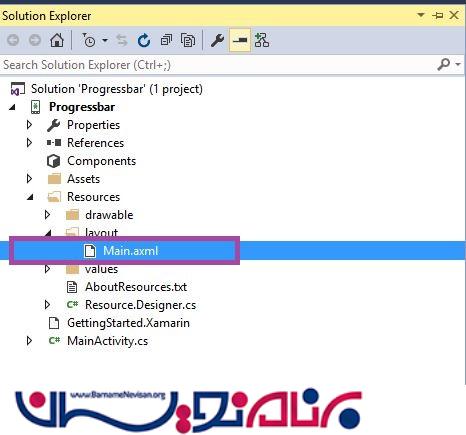
Task: Expand the References node
Action: (29, 143)
